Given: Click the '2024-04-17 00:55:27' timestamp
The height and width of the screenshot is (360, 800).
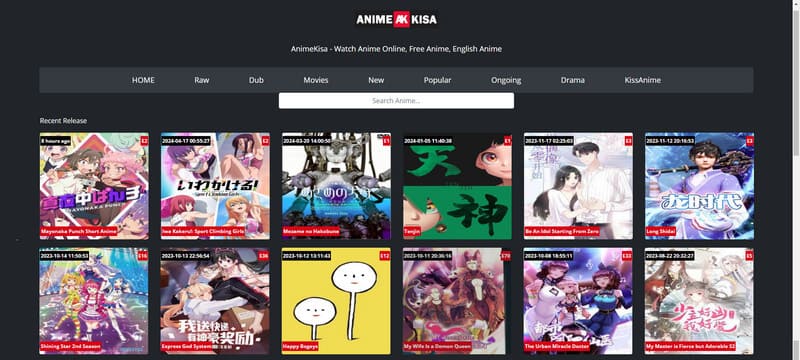Looking at the screenshot, I should tap(185, 141).
